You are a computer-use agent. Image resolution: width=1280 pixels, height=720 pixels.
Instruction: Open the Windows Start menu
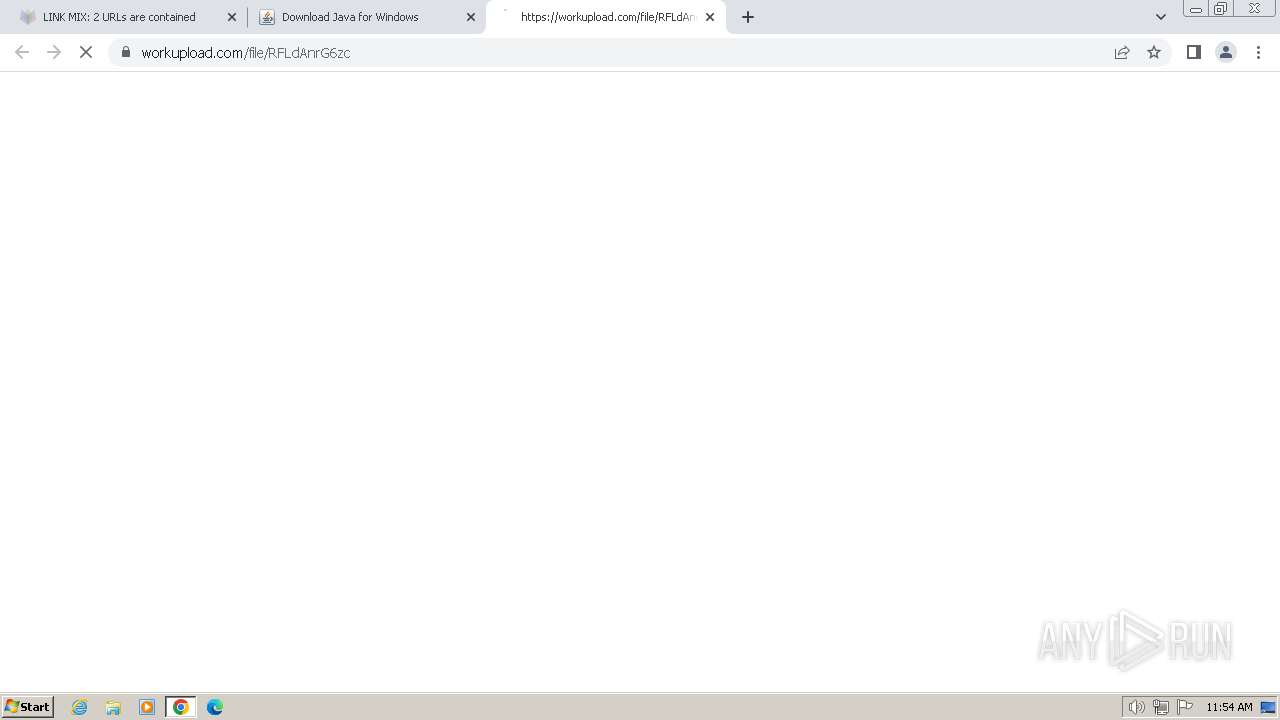28,707
